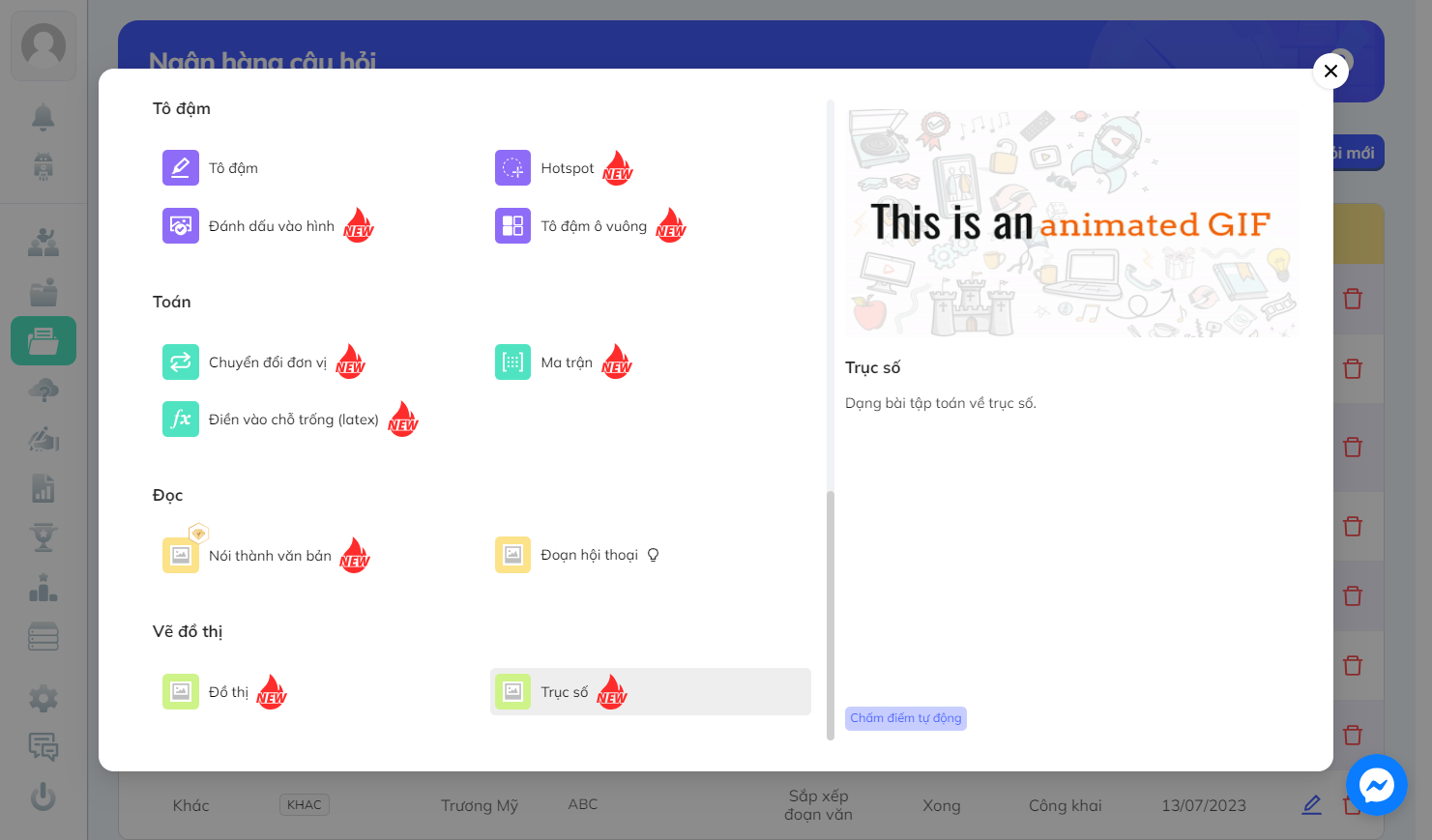The height and width of the screenshot is (840, 1432).
Task: Open notifications bell in sidebar
Action: 44,117
